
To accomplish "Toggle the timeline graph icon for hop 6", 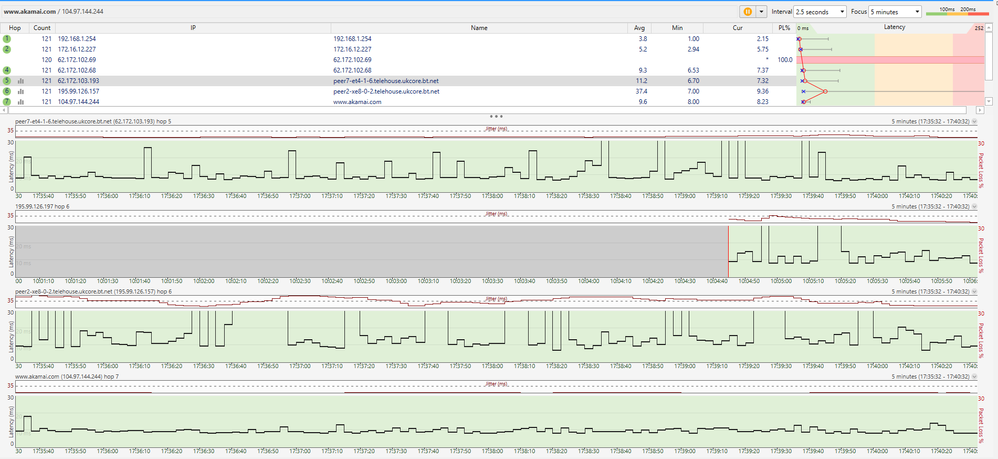I will (x=20, y=92).
